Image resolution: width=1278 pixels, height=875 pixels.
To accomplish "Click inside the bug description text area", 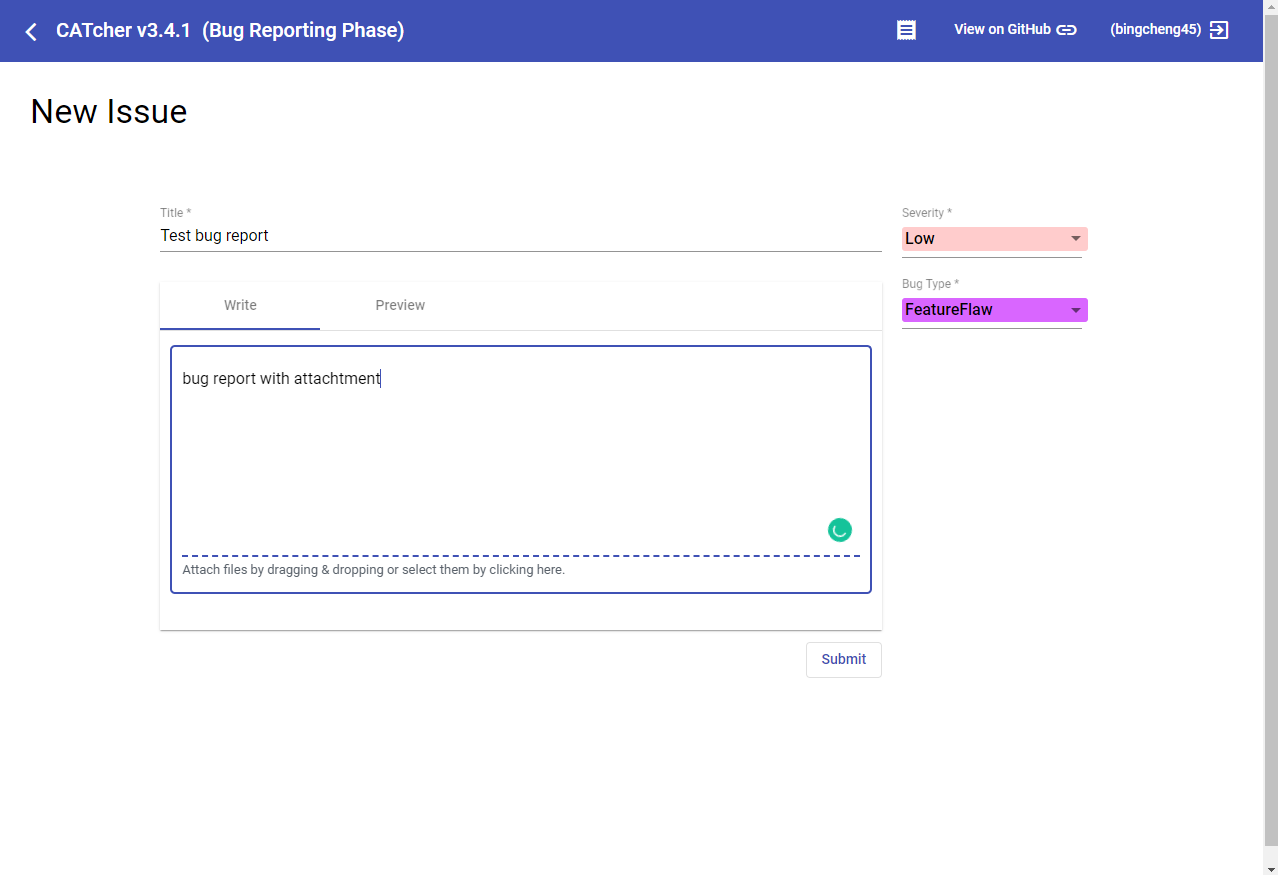I will pyautogui.click(x=521, y=450).
